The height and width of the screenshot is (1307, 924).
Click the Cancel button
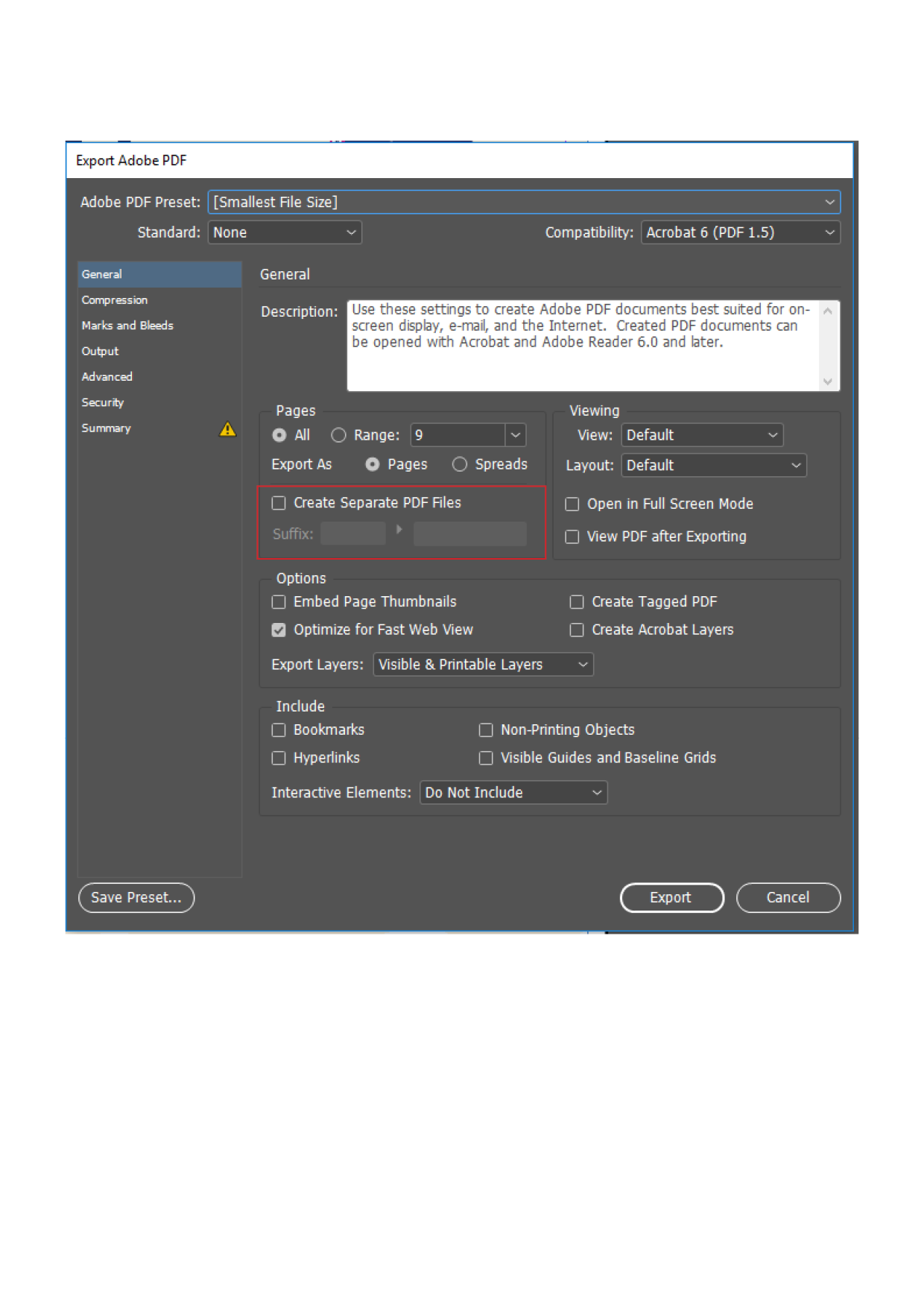788,898
